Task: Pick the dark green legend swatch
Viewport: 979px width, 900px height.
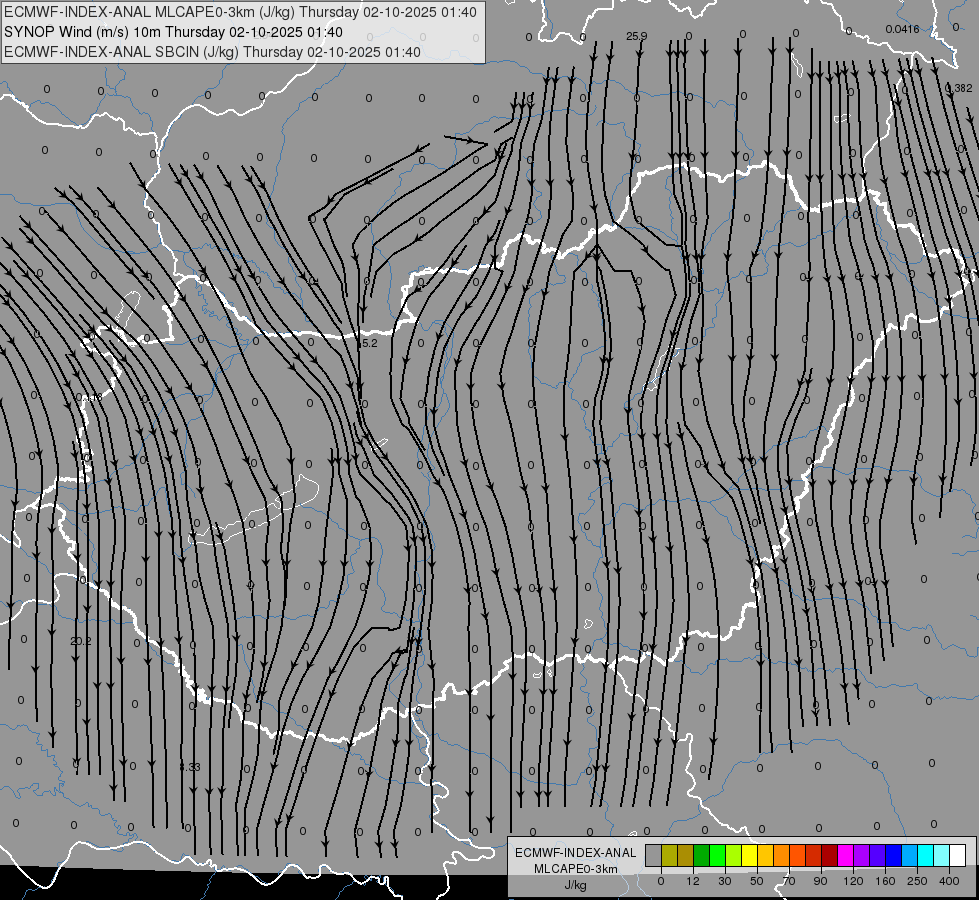Action: tap(702, 855)
